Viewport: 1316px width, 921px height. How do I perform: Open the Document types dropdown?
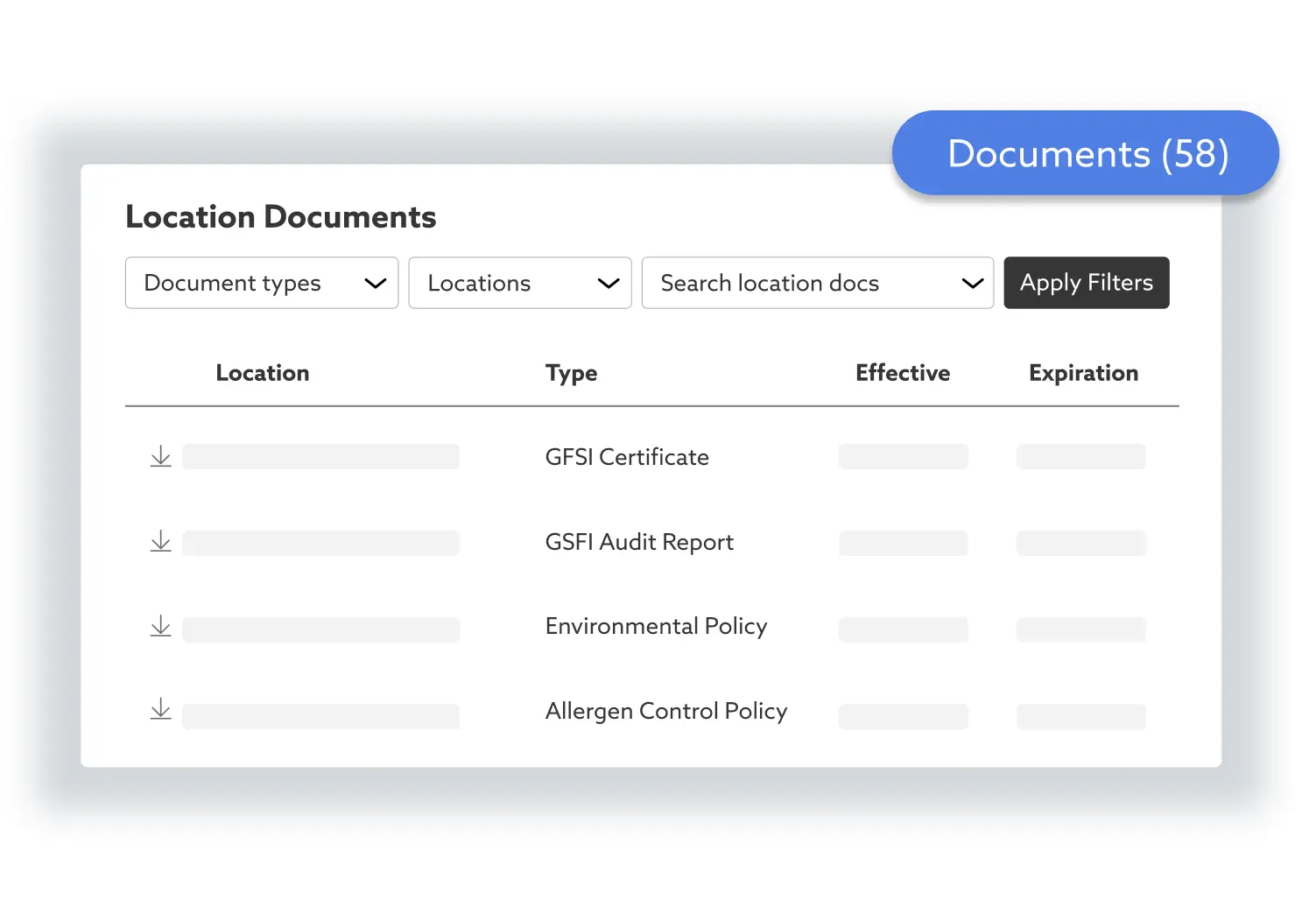tap(262, 283)
